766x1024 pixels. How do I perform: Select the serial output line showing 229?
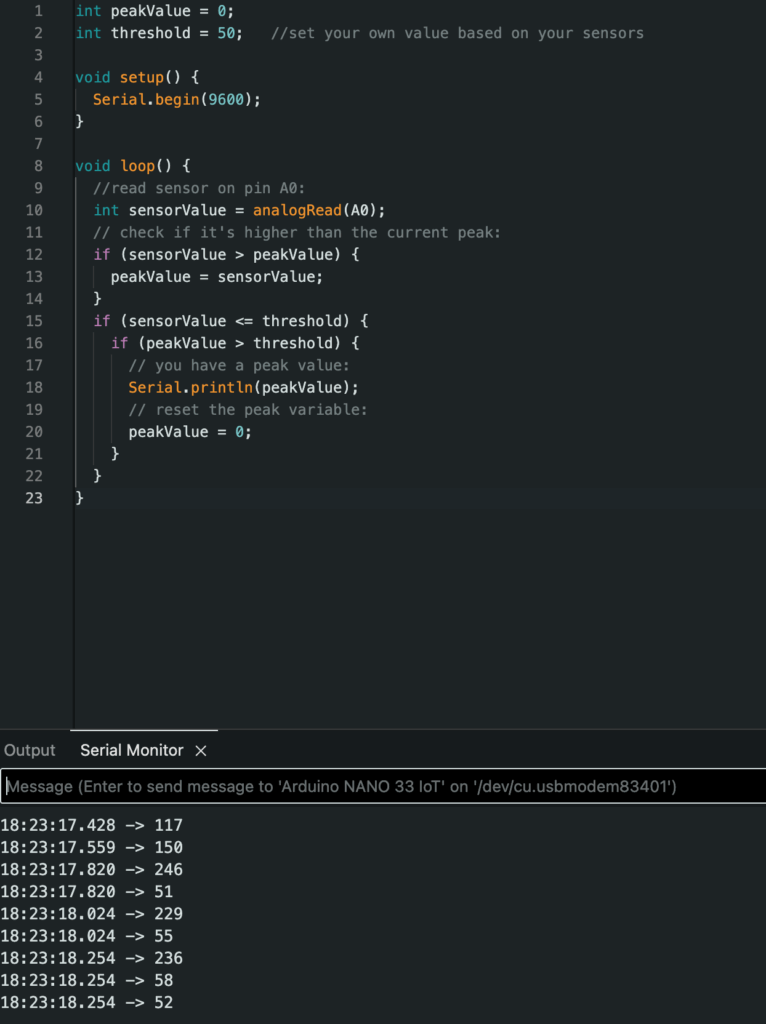92,913
